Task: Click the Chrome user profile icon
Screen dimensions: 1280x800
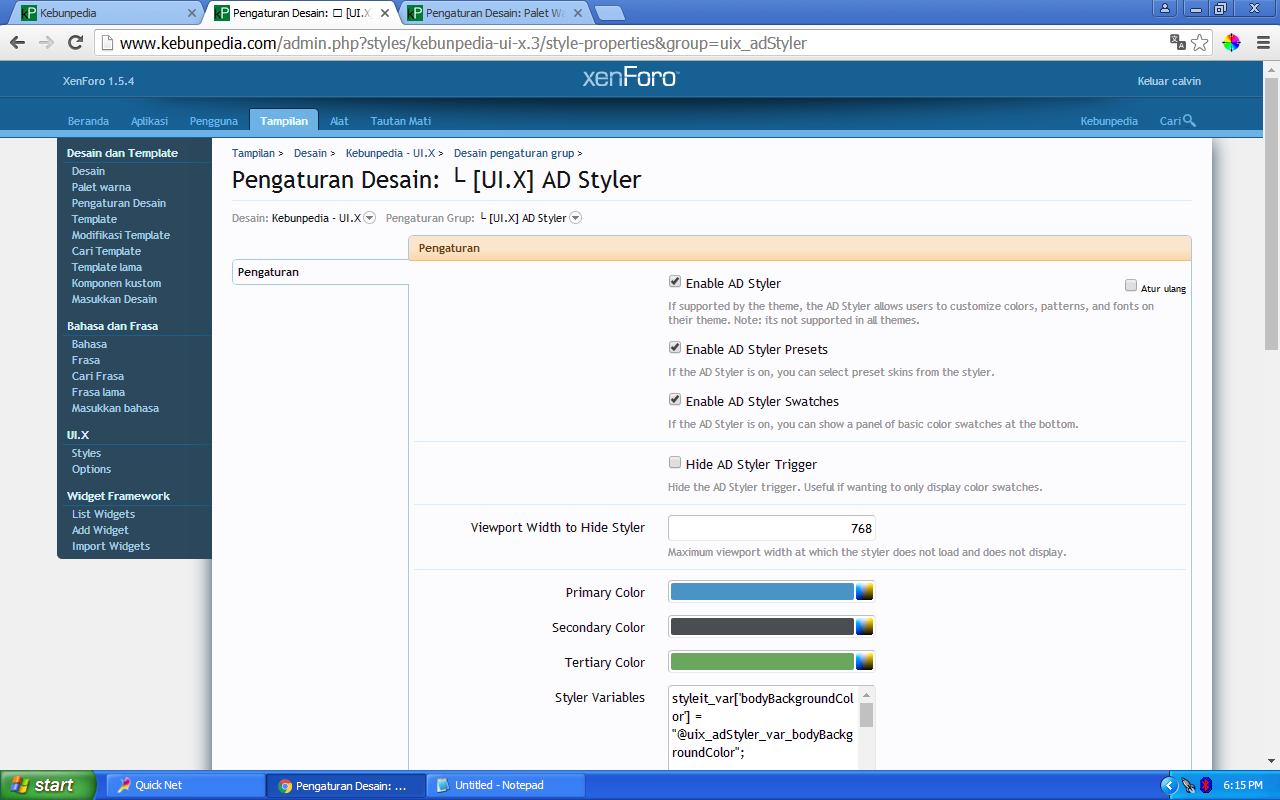Action: click(1165, 8)
